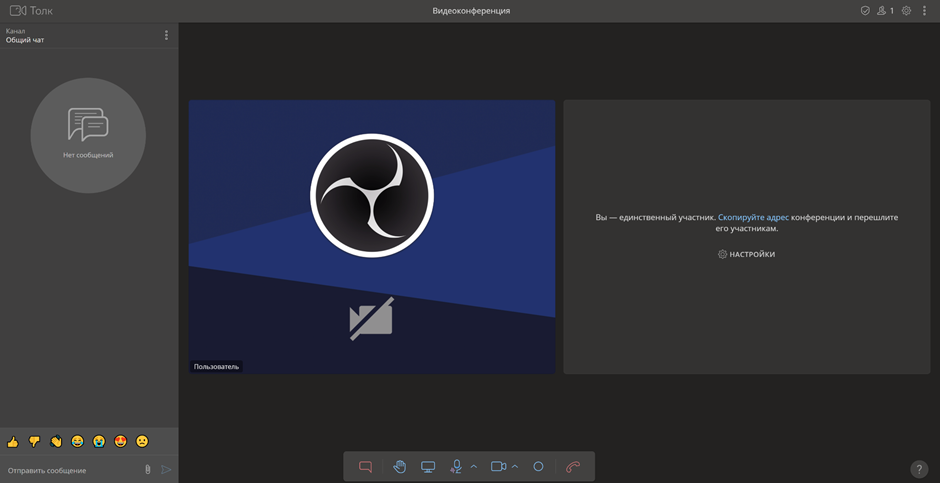Toggle the microphone on or off
Viewport: 940px width, 483px height.
(456, 466)
